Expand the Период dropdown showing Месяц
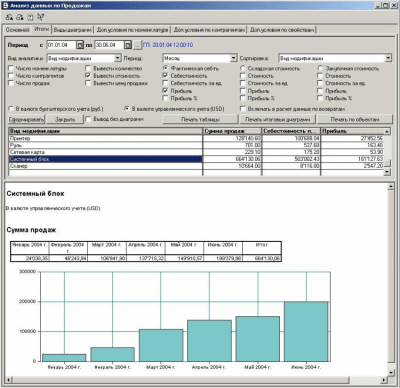The image size is (400, 388). pyautogui.click(x=234, y=58)
